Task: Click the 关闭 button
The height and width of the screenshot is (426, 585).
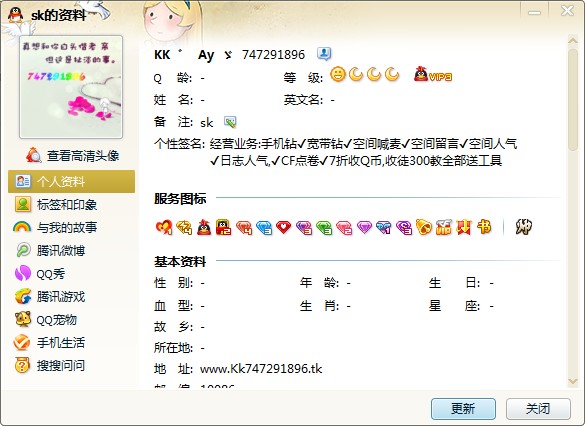Action: coord(538,409)
